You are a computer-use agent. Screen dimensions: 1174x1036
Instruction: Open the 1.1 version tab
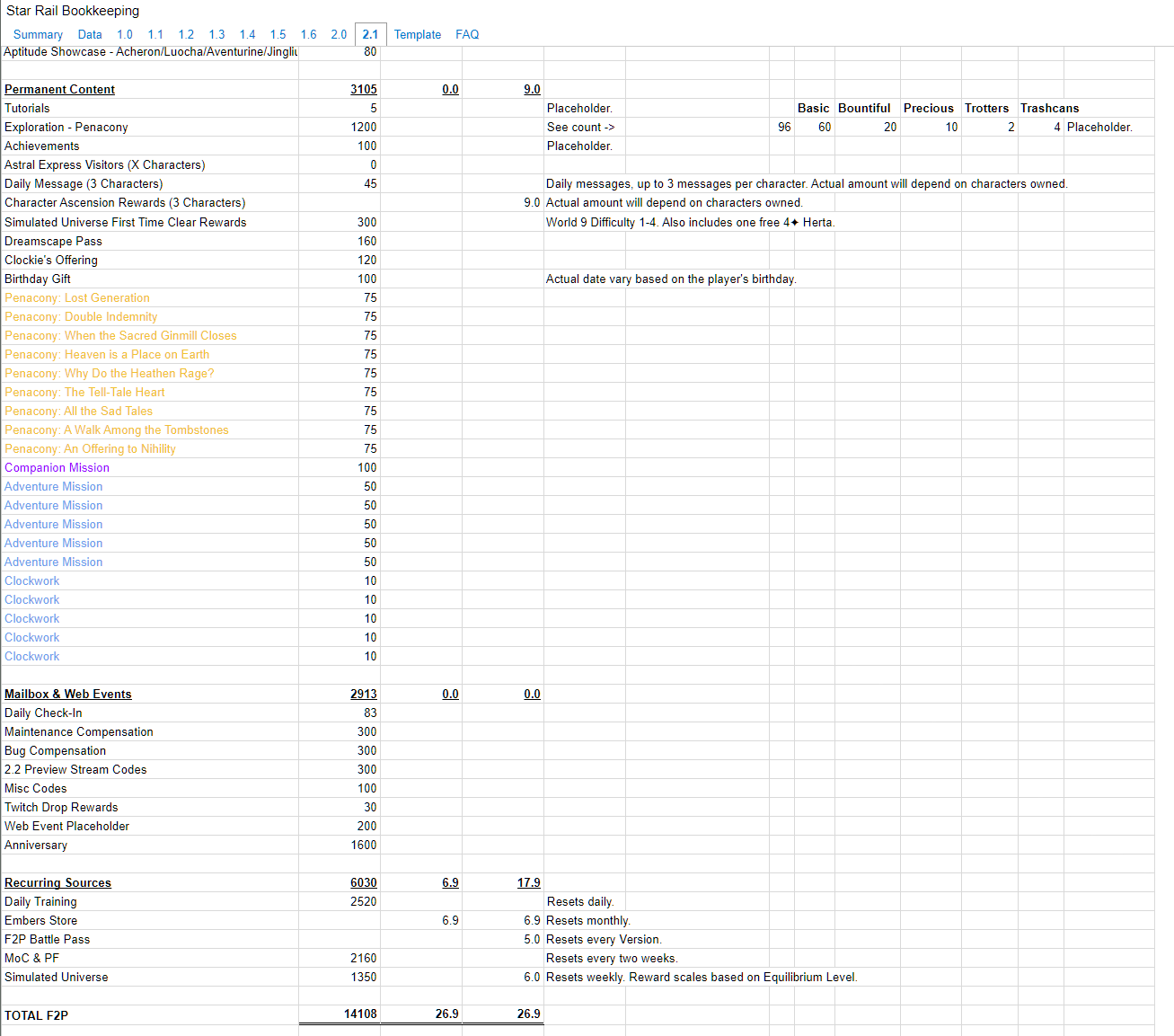tap(155, 34)
